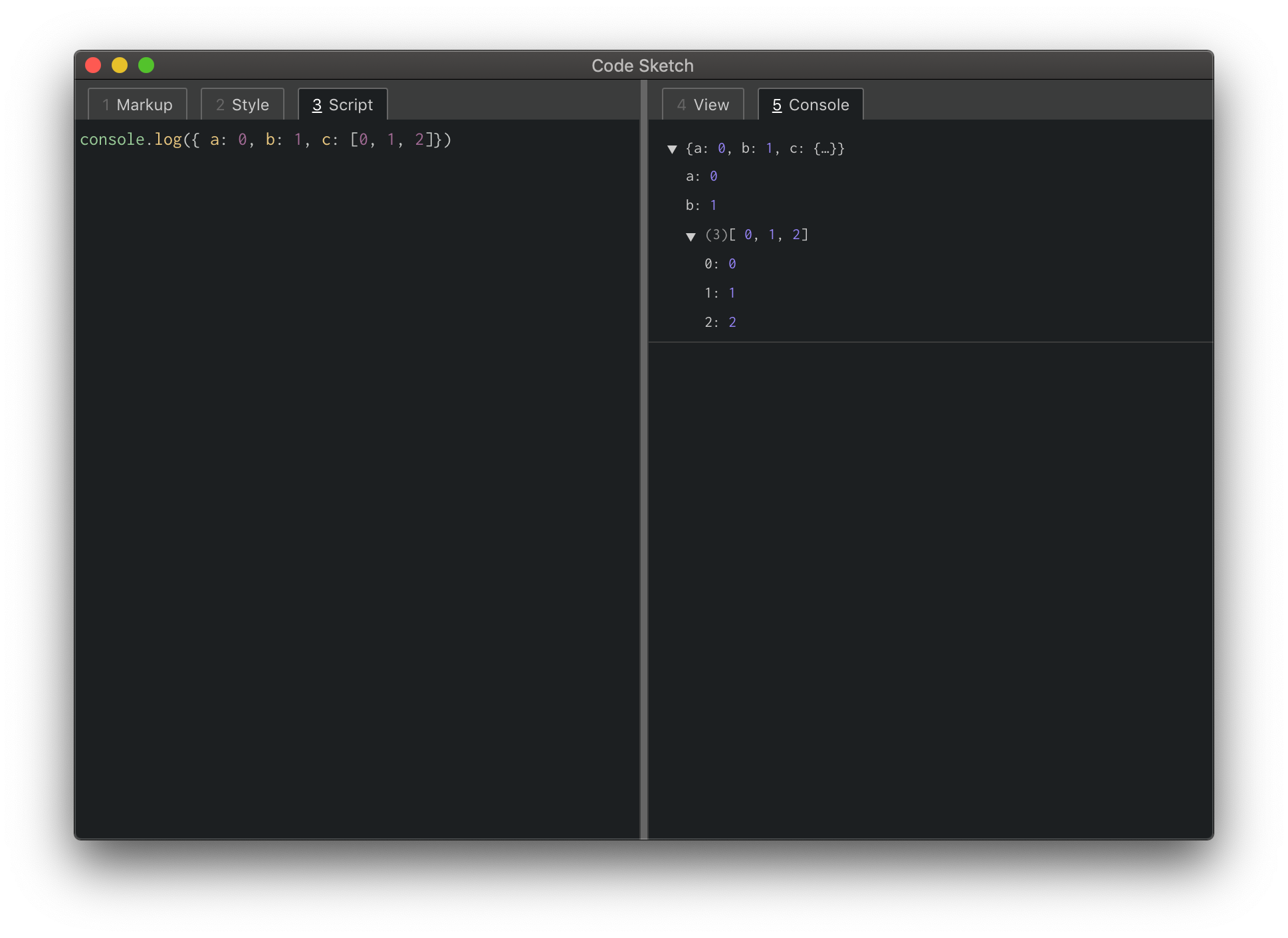The image size is (1288, 938).
Task: Click the logged object summary {a: 0, b: 1, c: {…}}
Action: coord(763,148)
